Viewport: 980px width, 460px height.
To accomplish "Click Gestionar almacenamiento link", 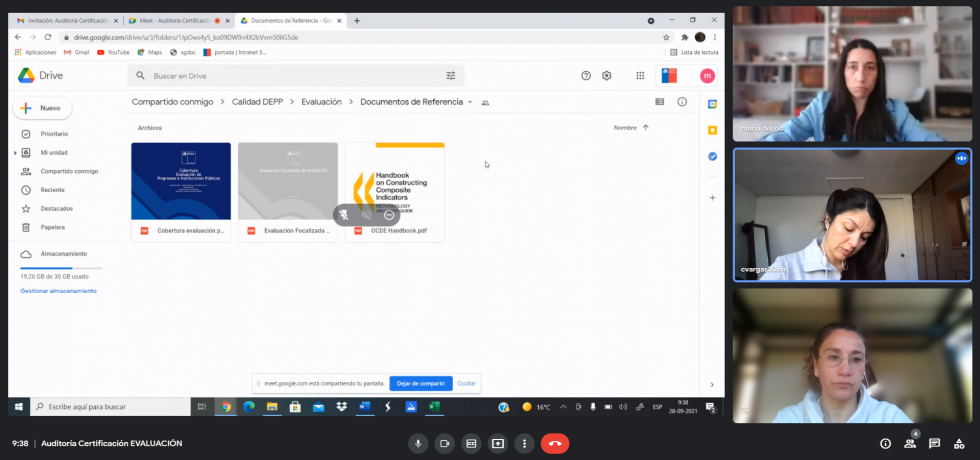I will pos(58,291).
